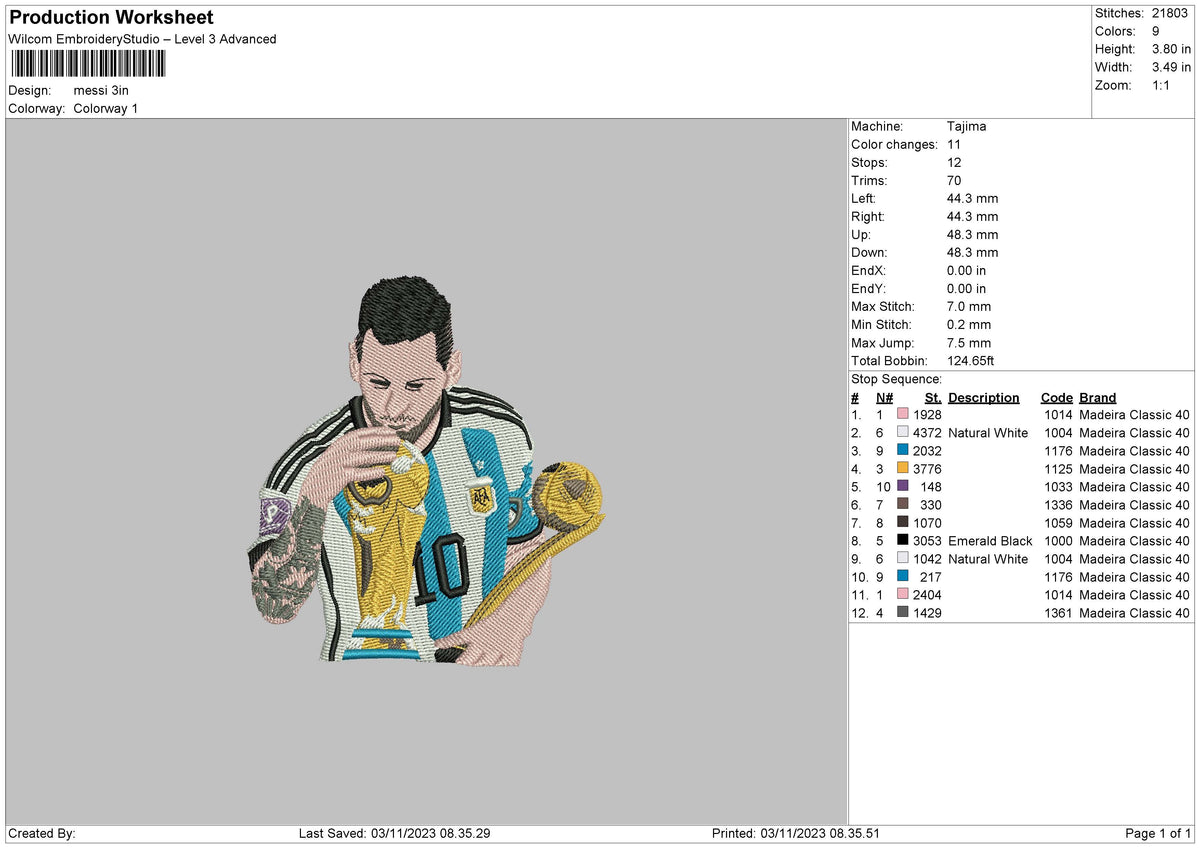This screenshot has width=1200, height=848.
Task: Select the purple swatch beside 148 stitches
Action: coord(903,487)
